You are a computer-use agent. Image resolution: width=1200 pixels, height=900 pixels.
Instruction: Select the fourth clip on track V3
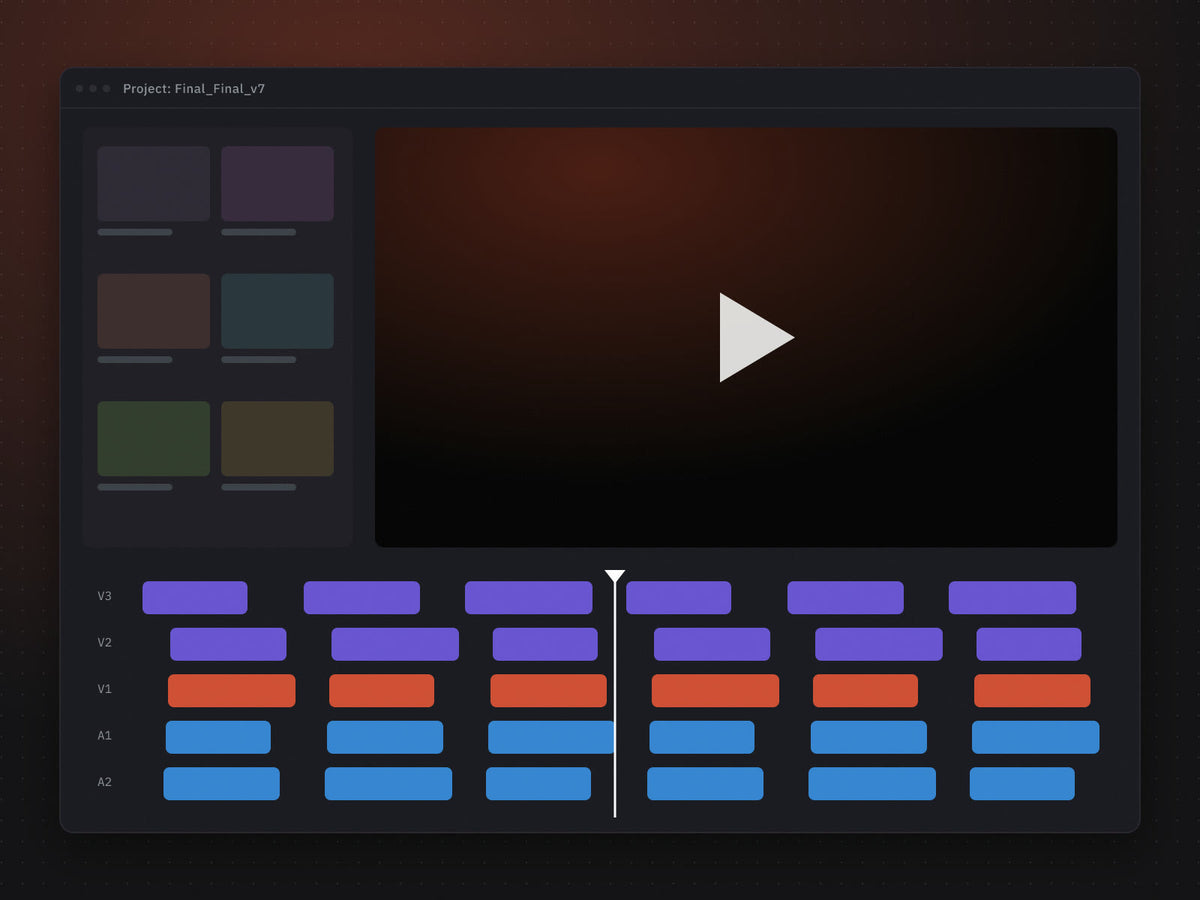[x=678, y=598]
